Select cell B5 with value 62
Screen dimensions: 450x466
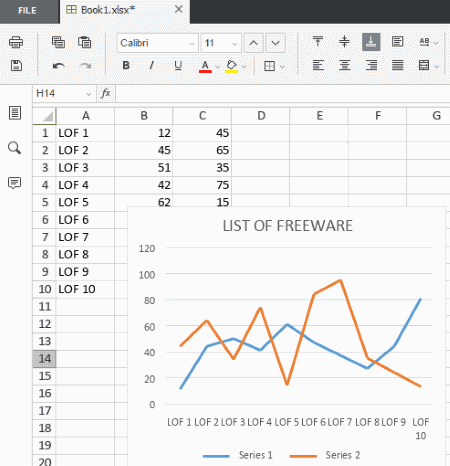click(x=144, y=201)
